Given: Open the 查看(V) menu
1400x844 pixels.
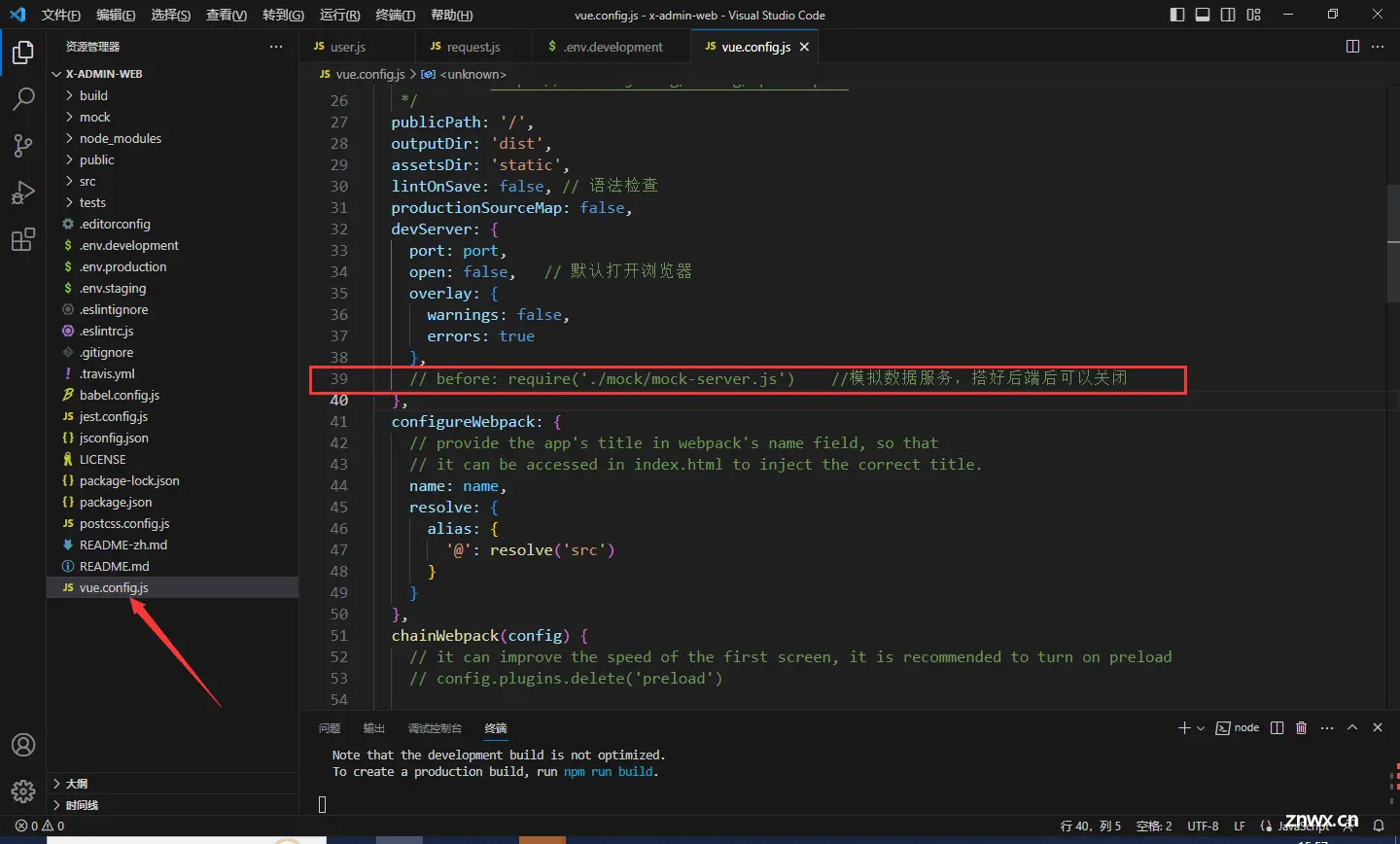Looking at the screenshot, I should tap(227, 15).
